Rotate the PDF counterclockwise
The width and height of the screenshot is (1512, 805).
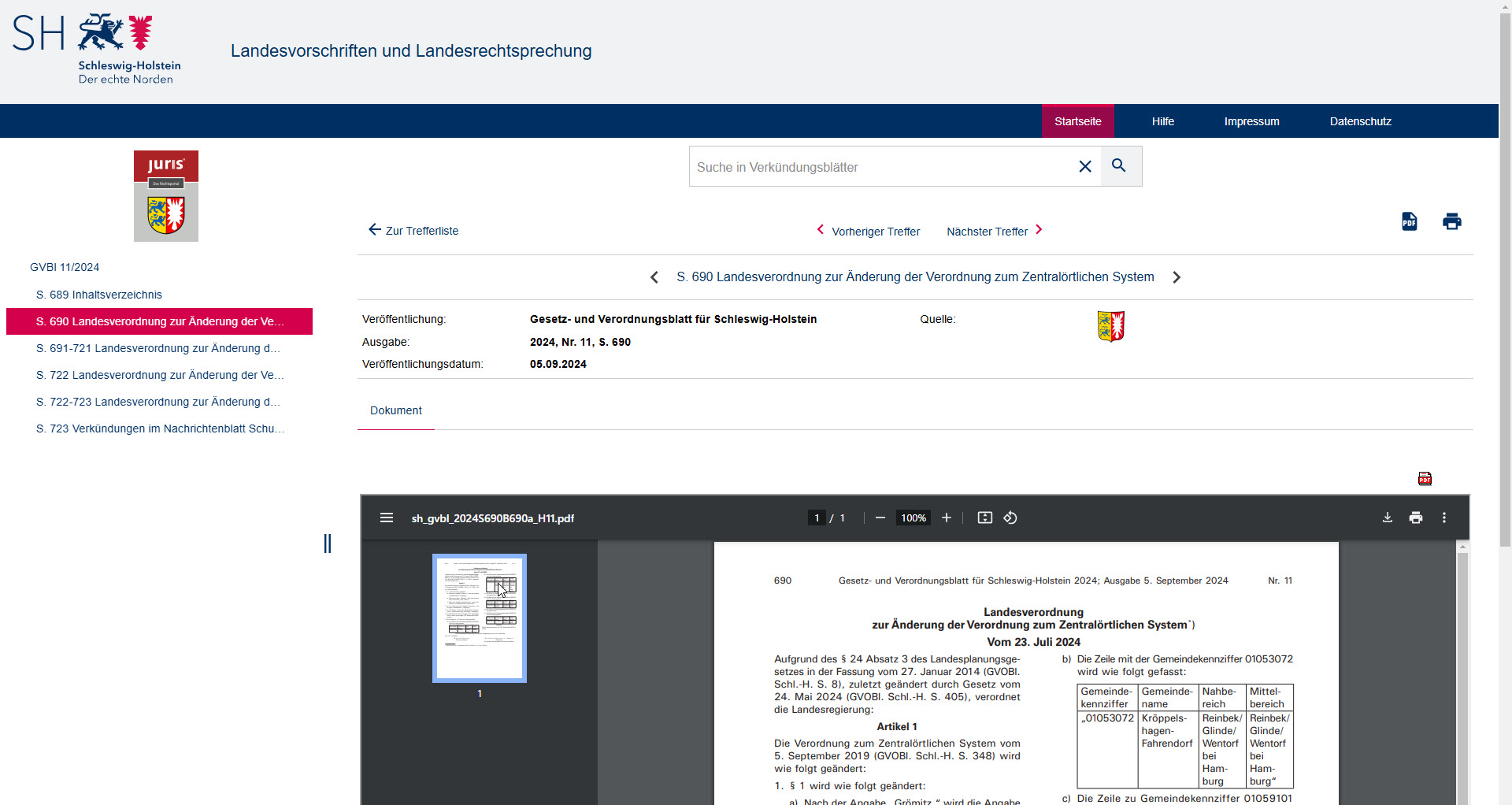click(1010, 517)
